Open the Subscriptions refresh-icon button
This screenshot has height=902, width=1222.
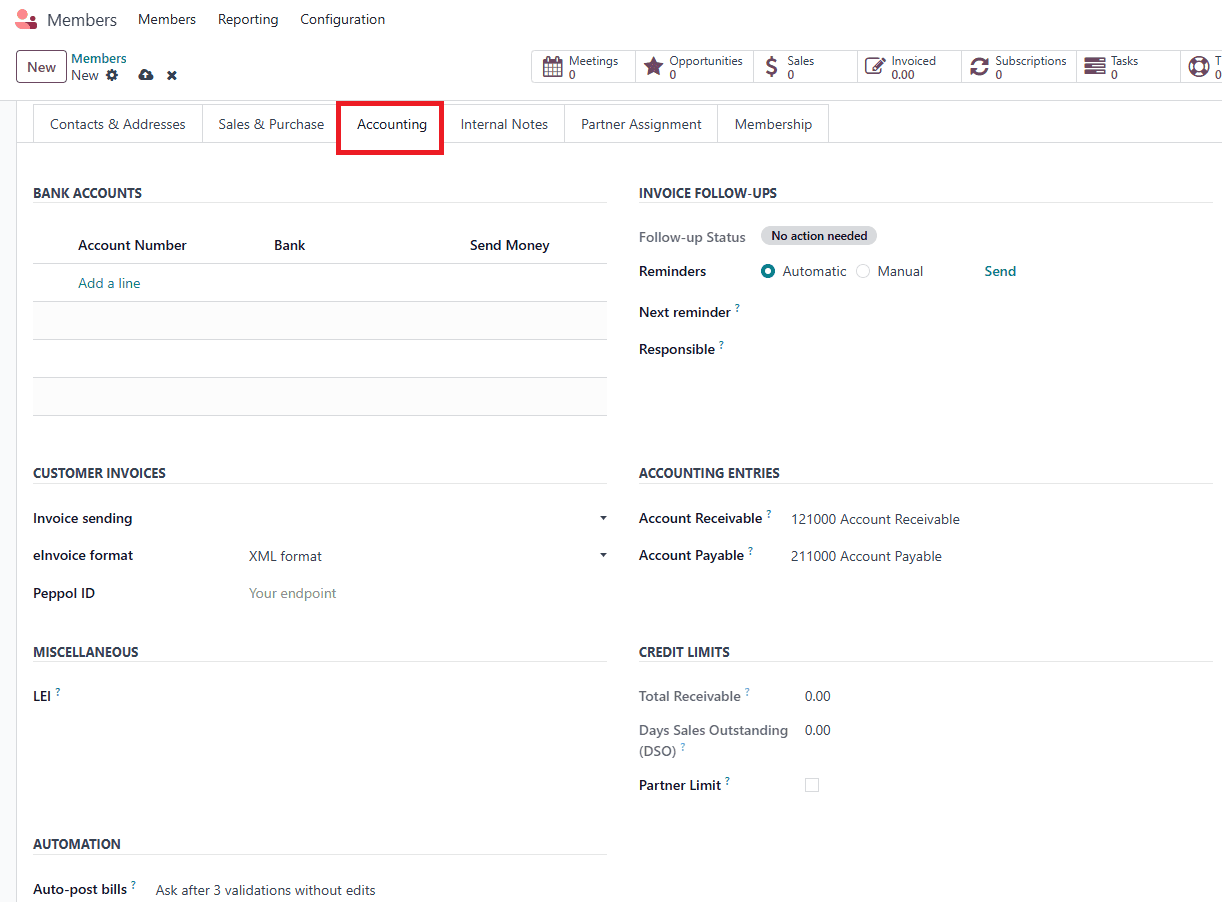tap(1019, 67)
